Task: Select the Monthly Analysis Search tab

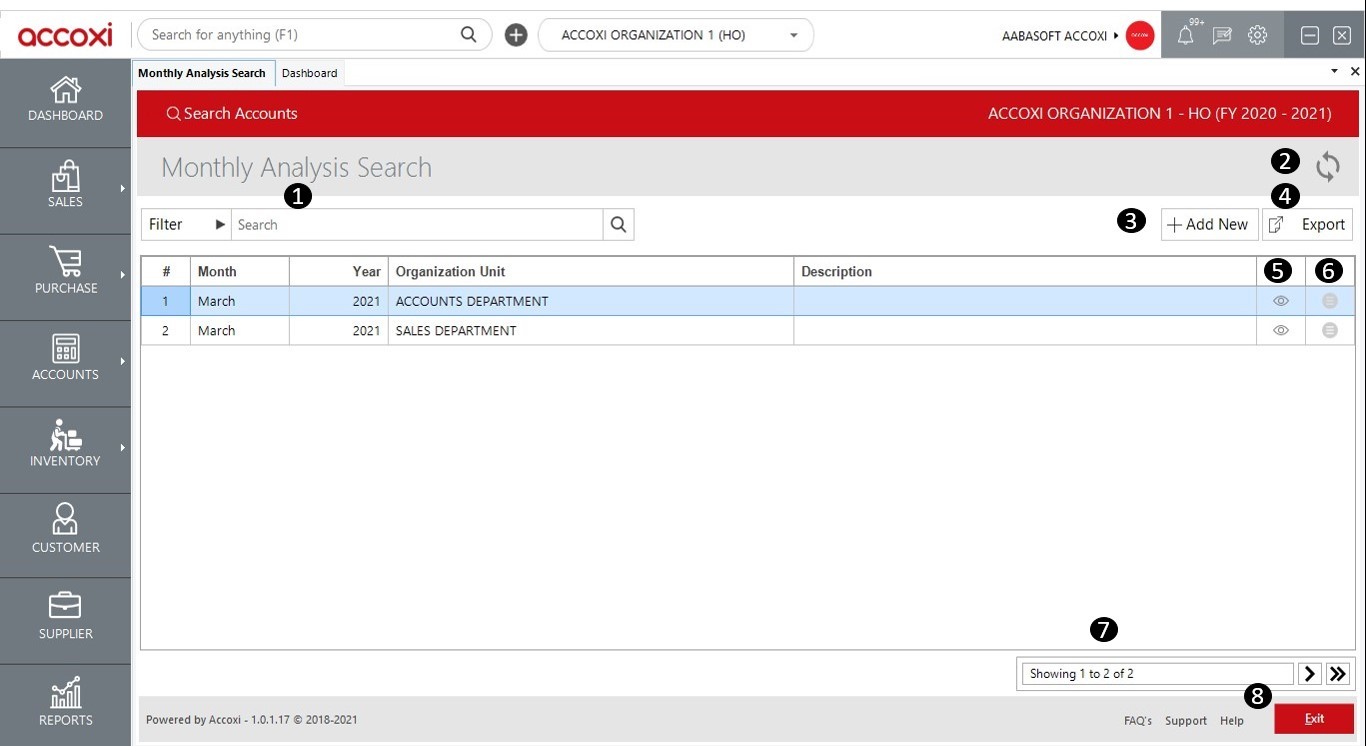Action: coord(204,72)
